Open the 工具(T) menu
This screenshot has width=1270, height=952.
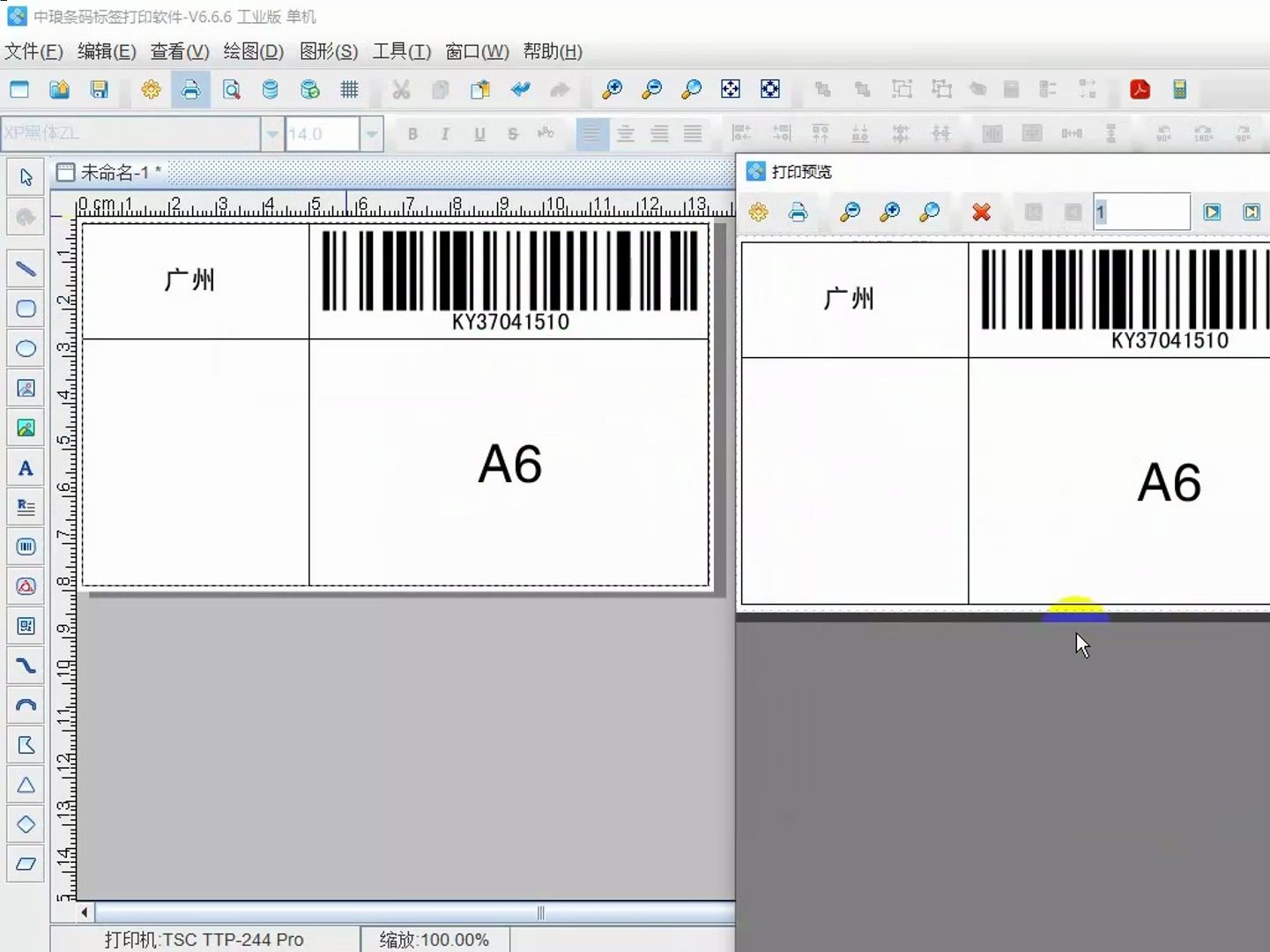(x=402, y=51)
